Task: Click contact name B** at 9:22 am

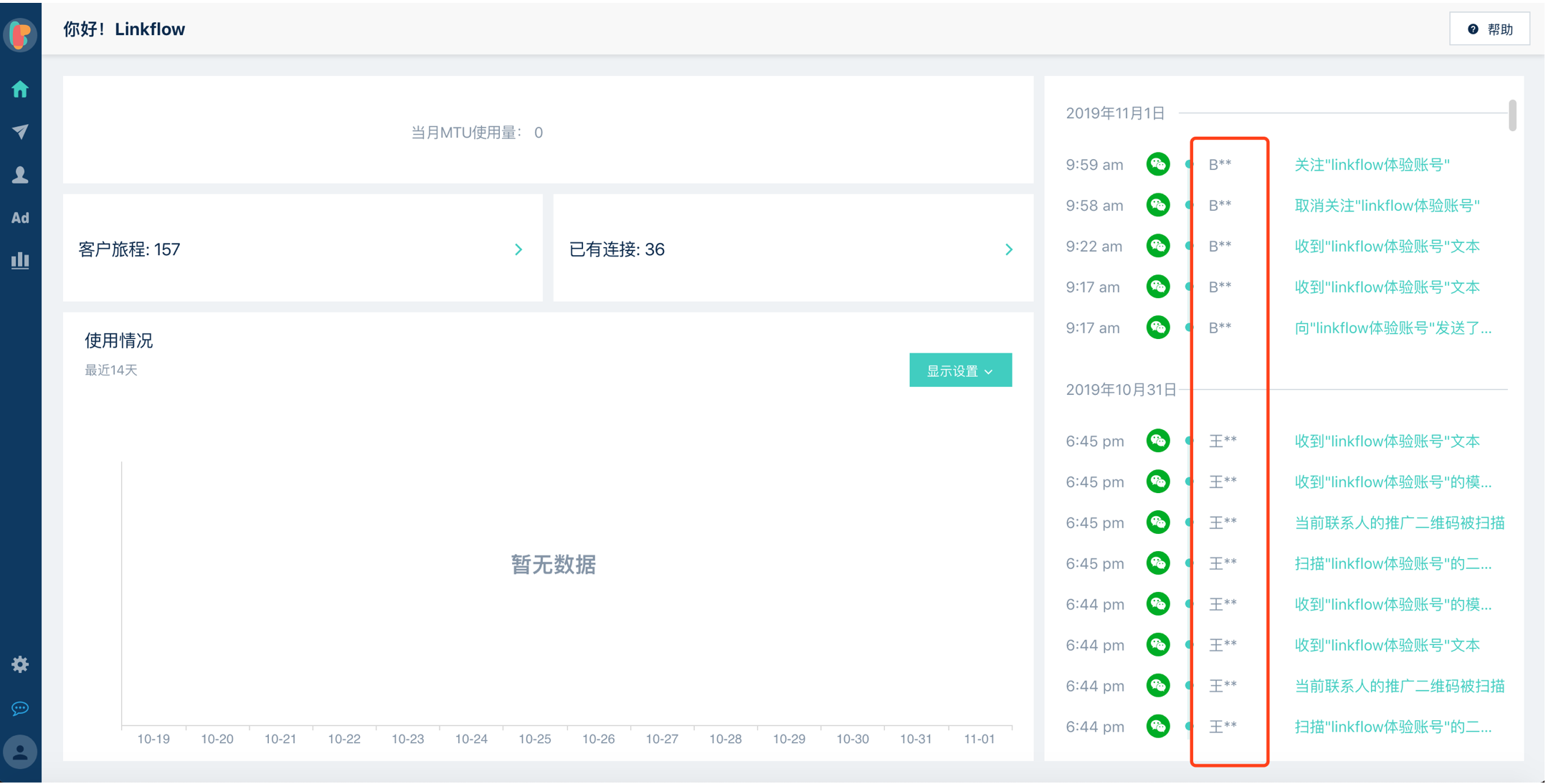Action: click(1219, 247)
